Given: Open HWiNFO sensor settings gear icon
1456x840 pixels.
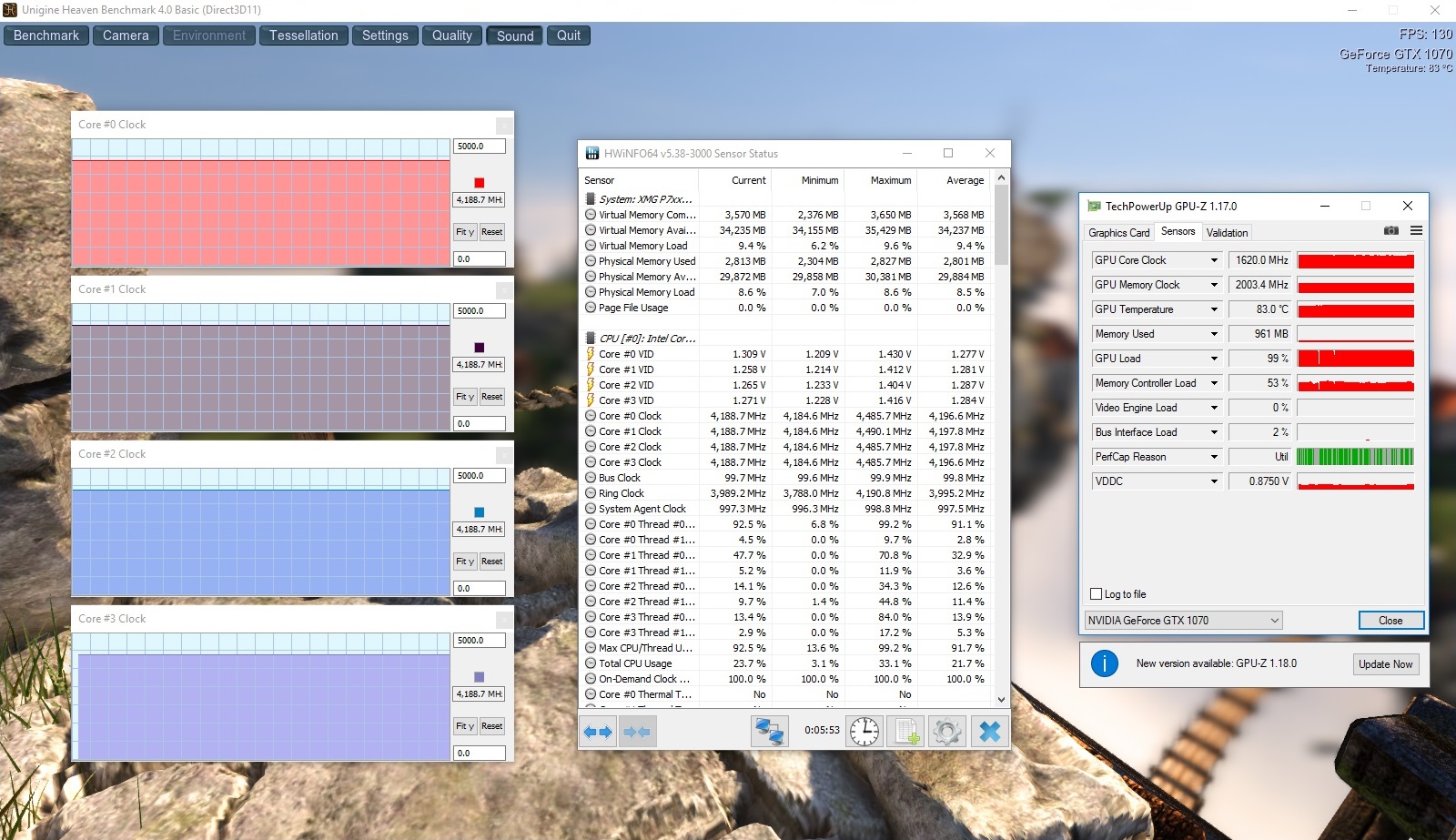Looking at the screenshot, I should point(947,732).
